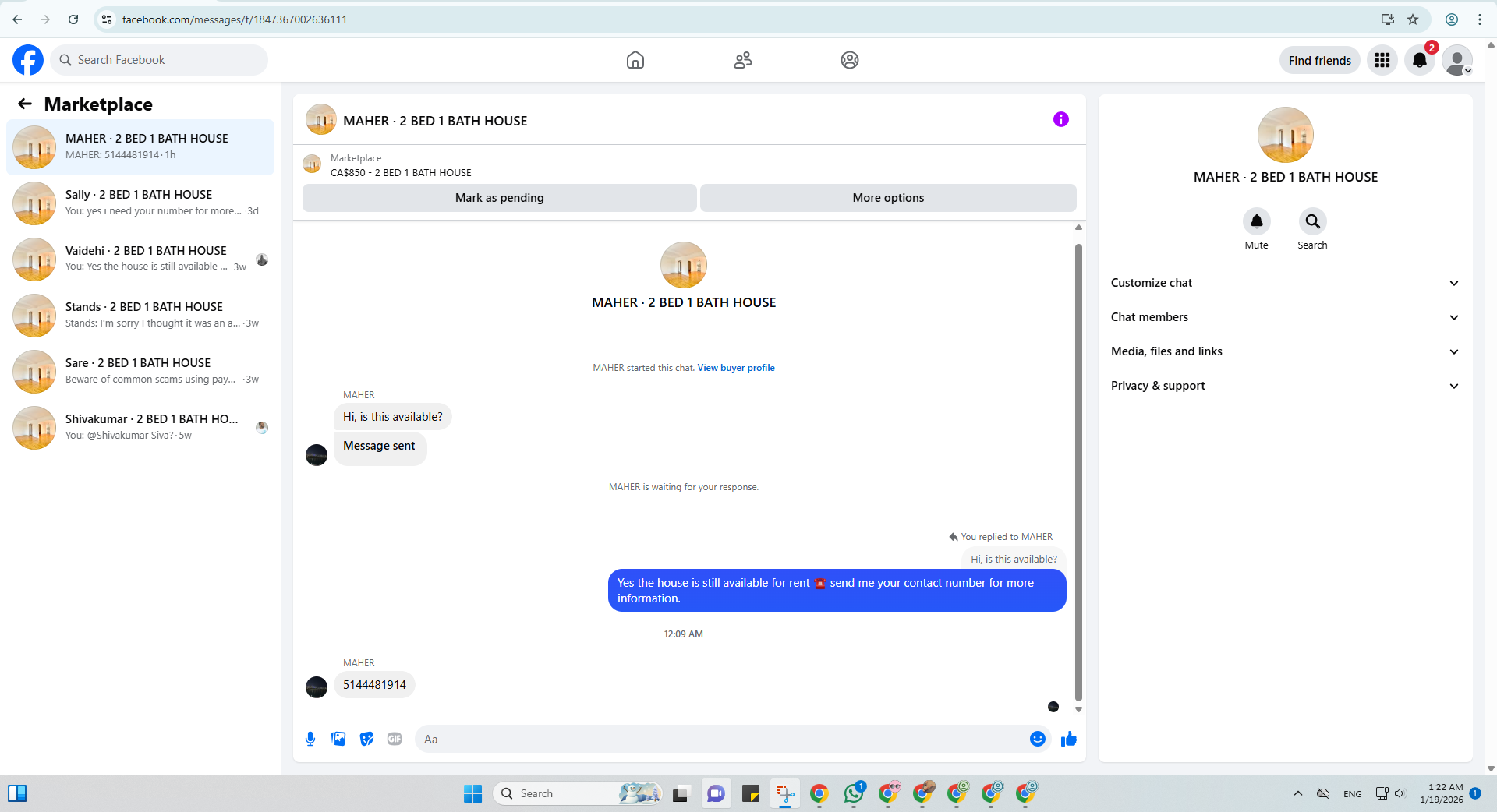The width and height of the screenshot is (1497, 812).
Task: View site information icon in address bar
Action: 107,19
